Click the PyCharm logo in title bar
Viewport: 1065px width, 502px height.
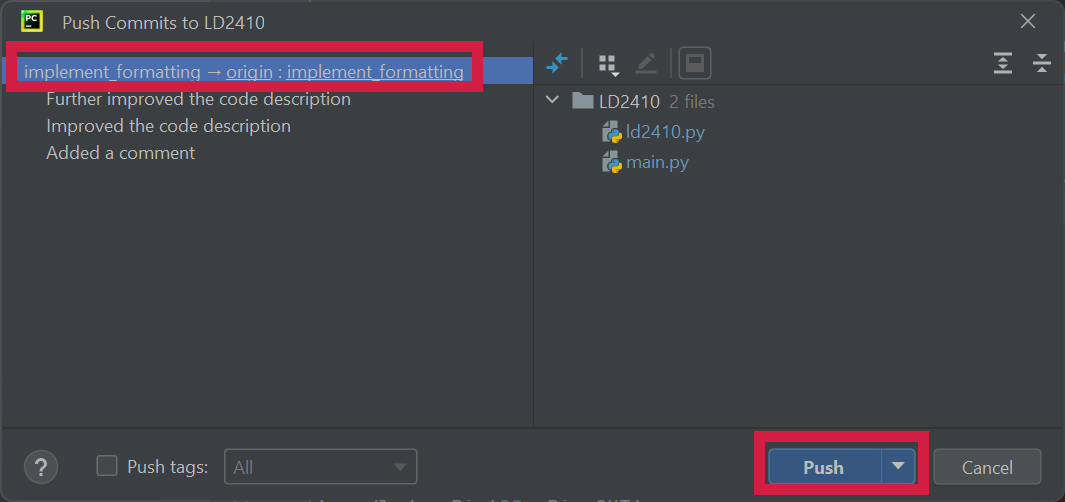(31, 20)
